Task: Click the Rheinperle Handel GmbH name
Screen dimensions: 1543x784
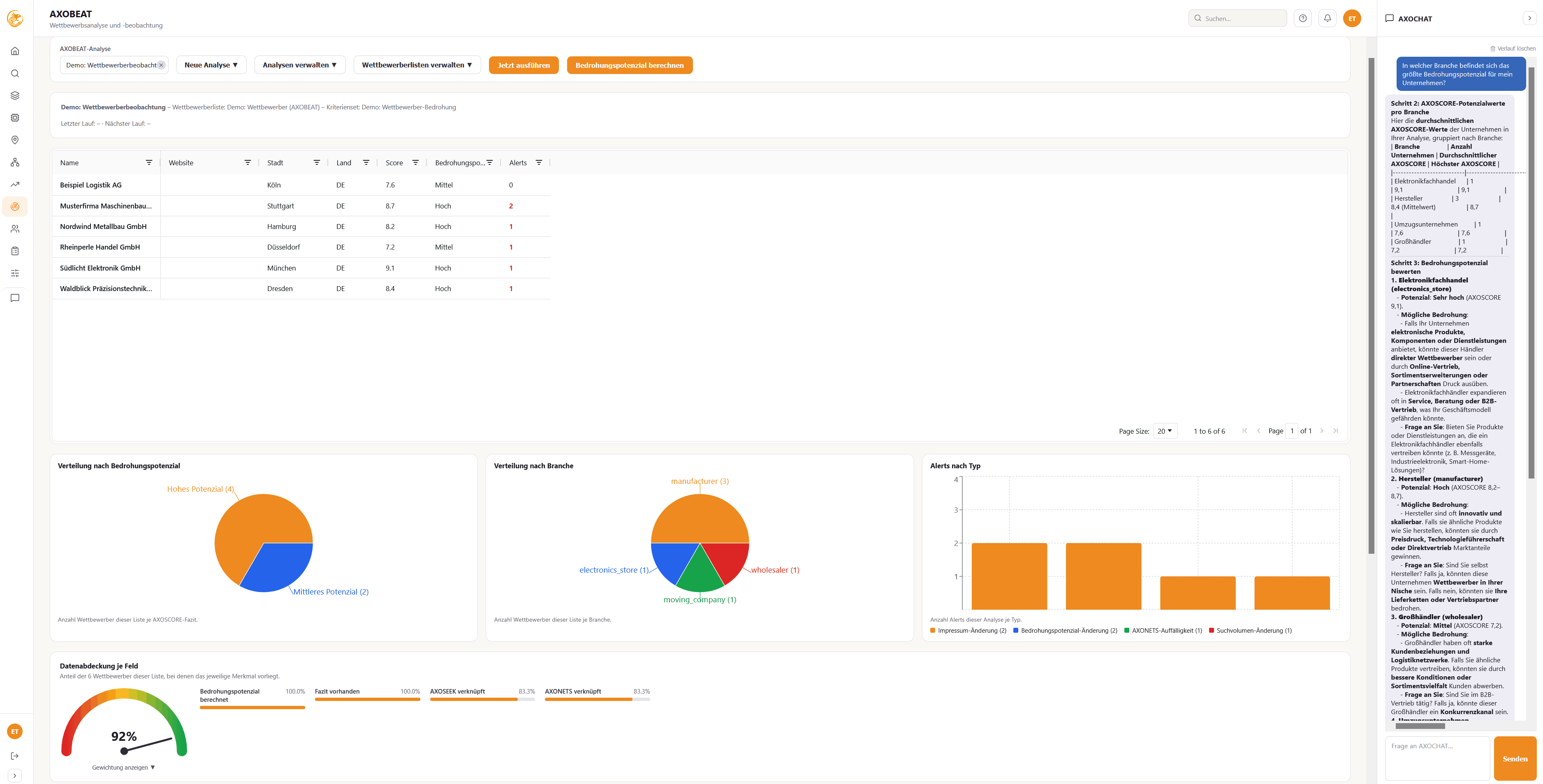Action: click(x=100, y=247)
